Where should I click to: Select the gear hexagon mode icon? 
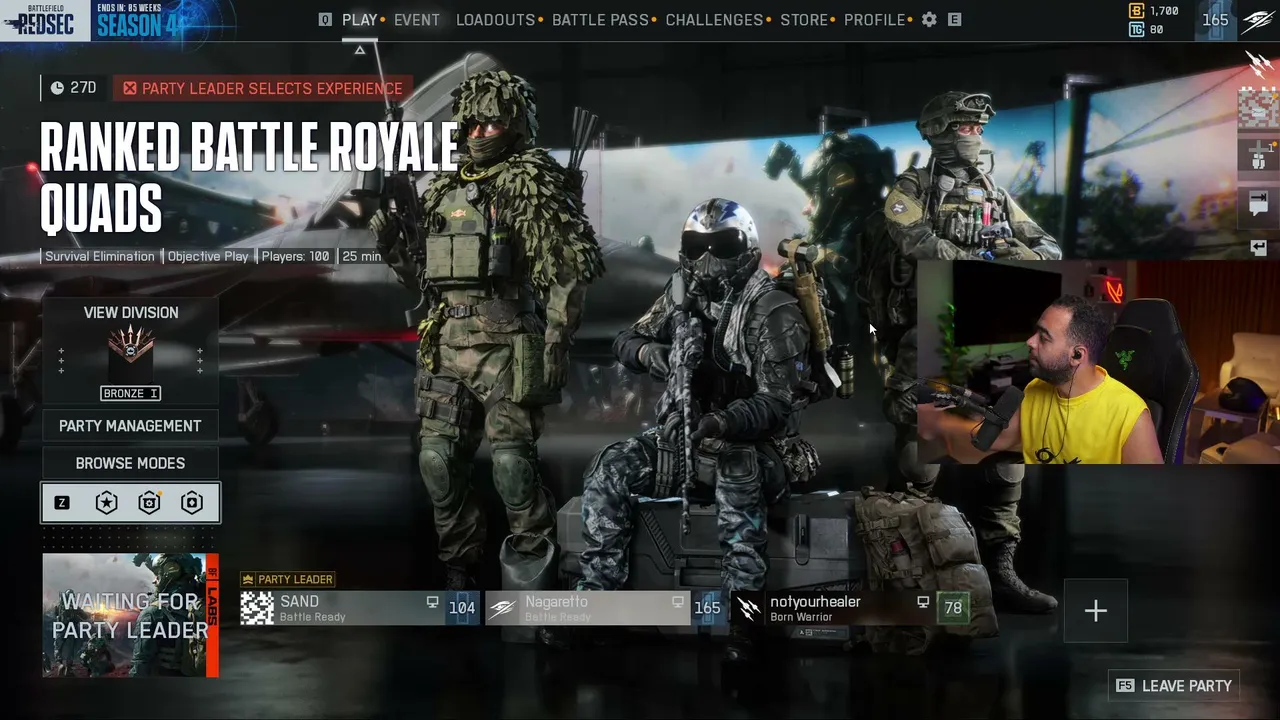click(x=149, y=503)
